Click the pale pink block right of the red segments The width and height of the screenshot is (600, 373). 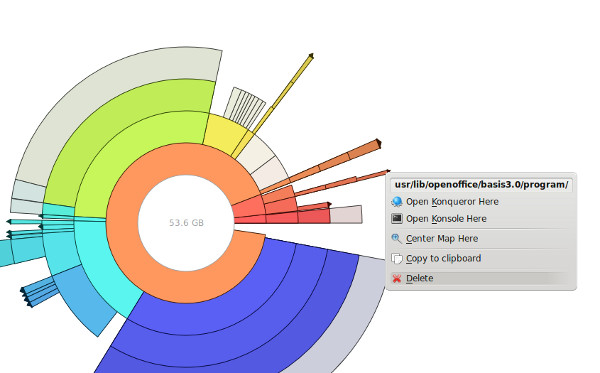346,215
